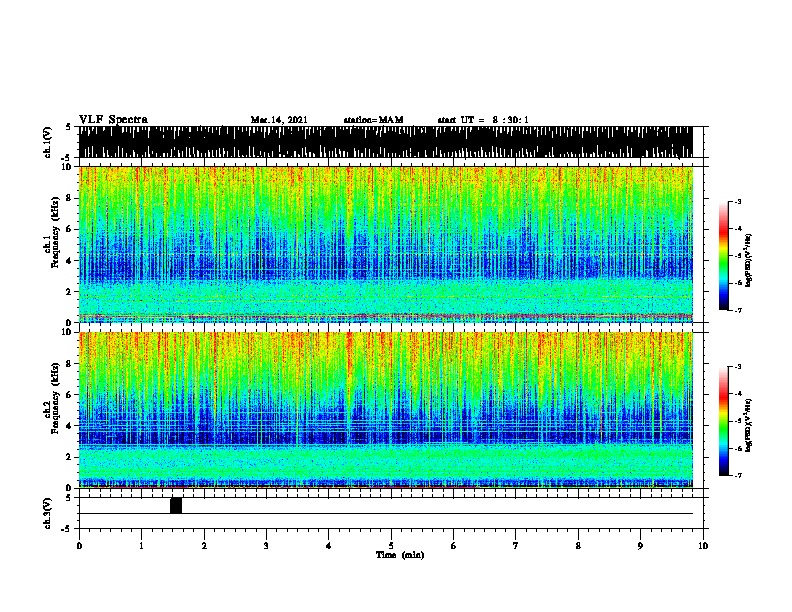The height and width of the screenshot is (612, 792).
Task: Click the "VLF Spectra" plot title
Action: 113,120
